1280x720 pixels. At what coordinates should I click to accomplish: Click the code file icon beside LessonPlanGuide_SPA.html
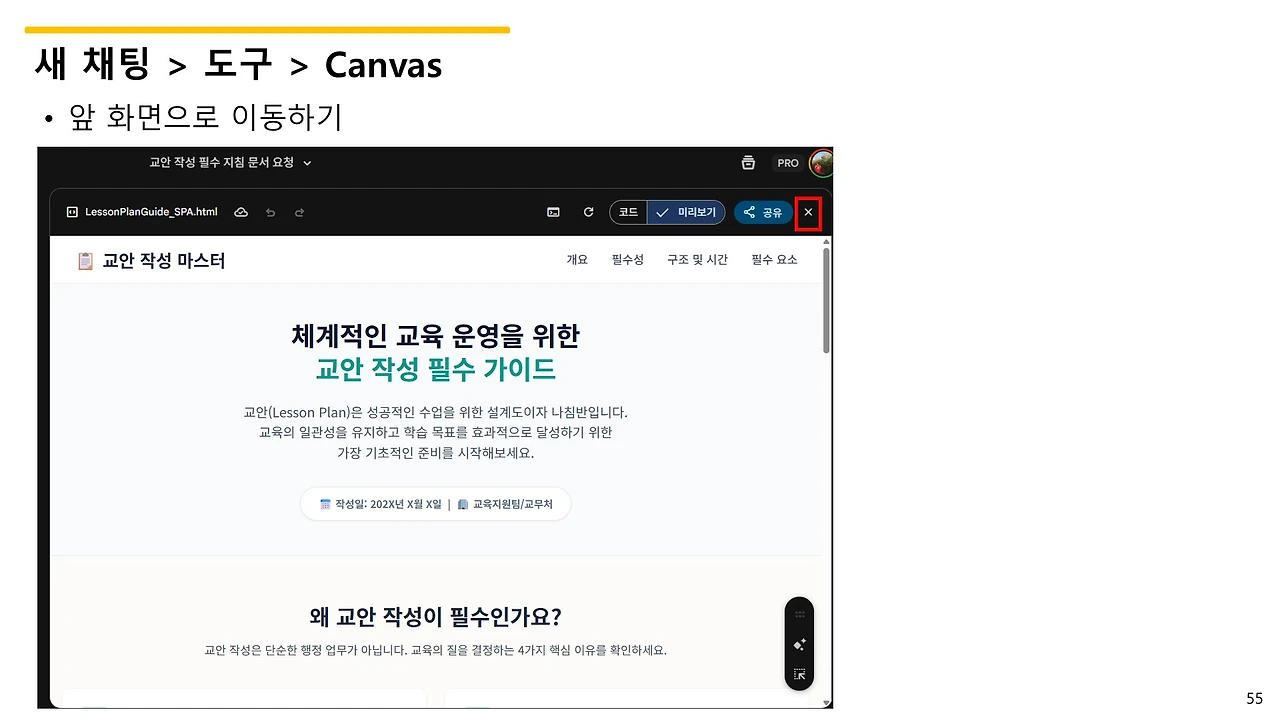(72, 212)
